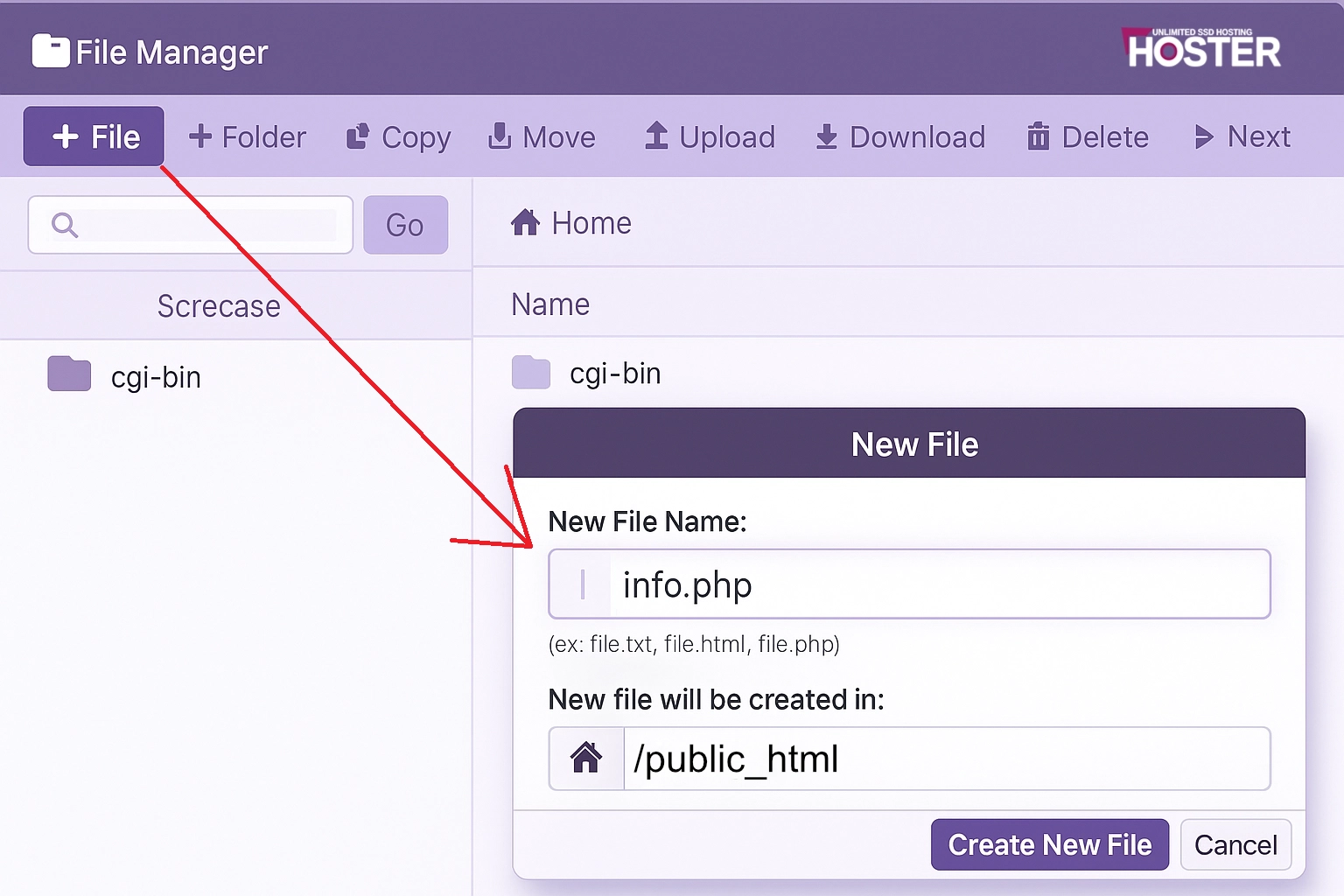The width and height of the screenshot is (1344, 896).
Task: Click the Download icon
Action: [826, 136]
